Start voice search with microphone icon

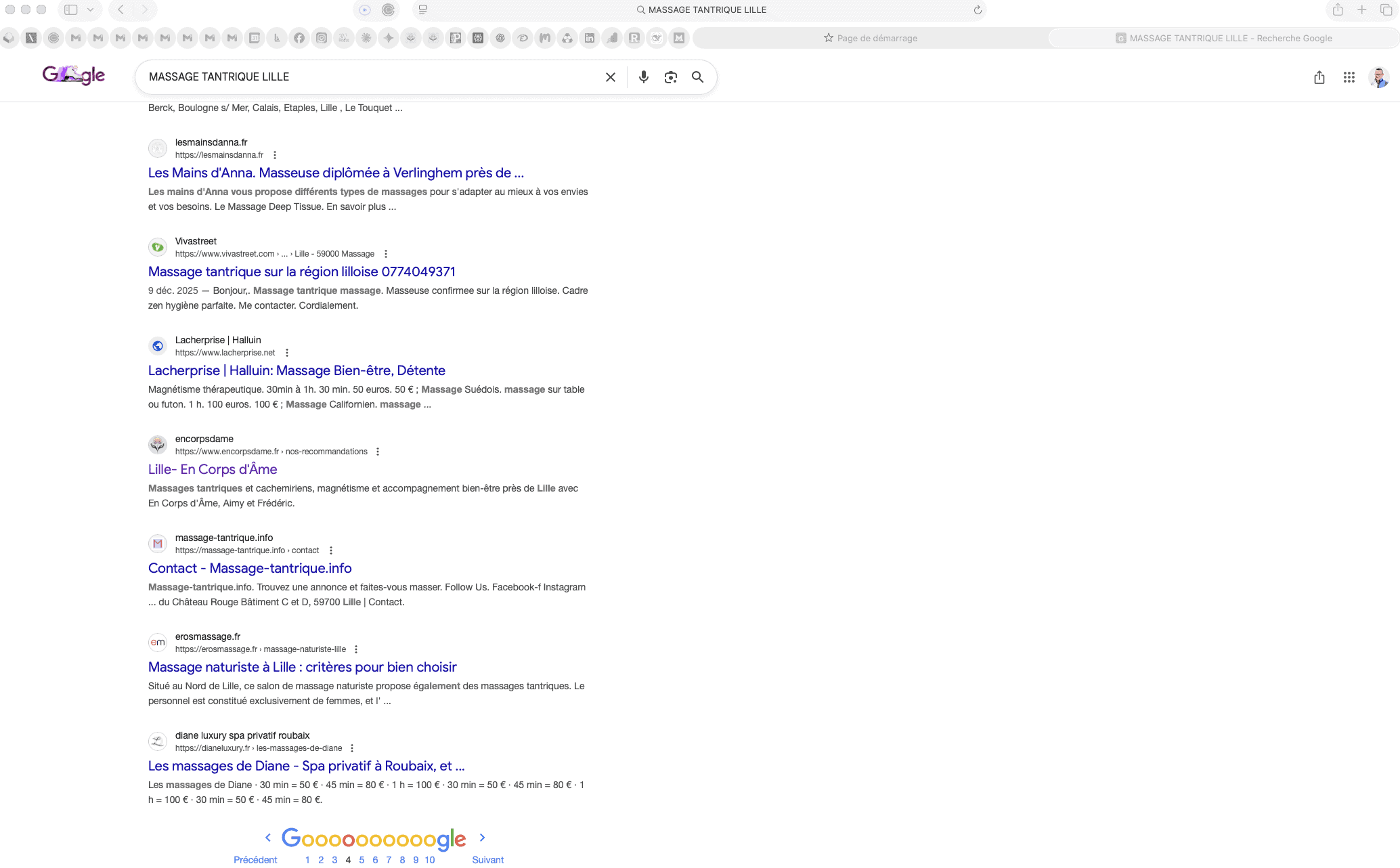(x=644, y=77)
